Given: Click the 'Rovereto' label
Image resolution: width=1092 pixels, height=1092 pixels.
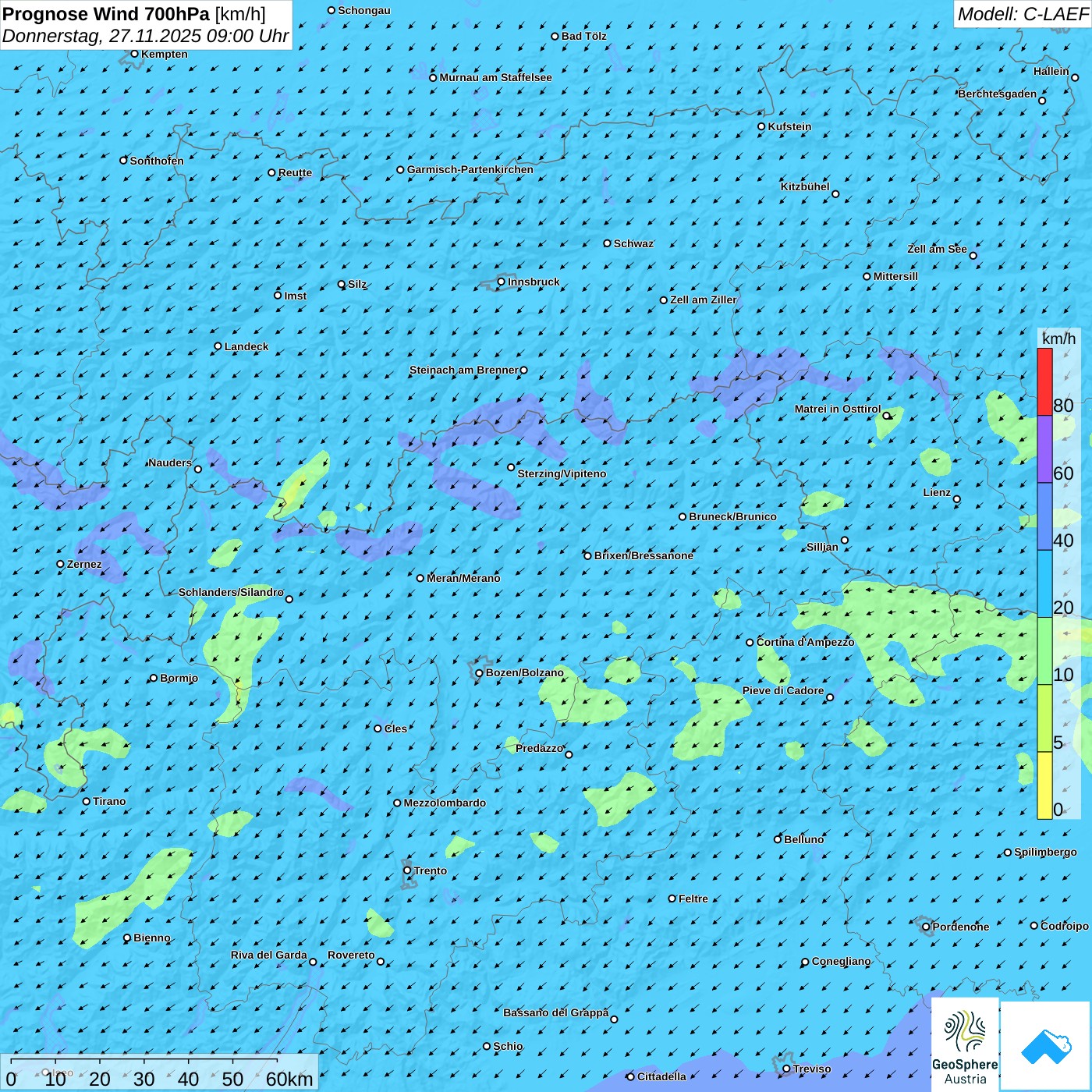Looking at the screenshot, I should [351, 955].
